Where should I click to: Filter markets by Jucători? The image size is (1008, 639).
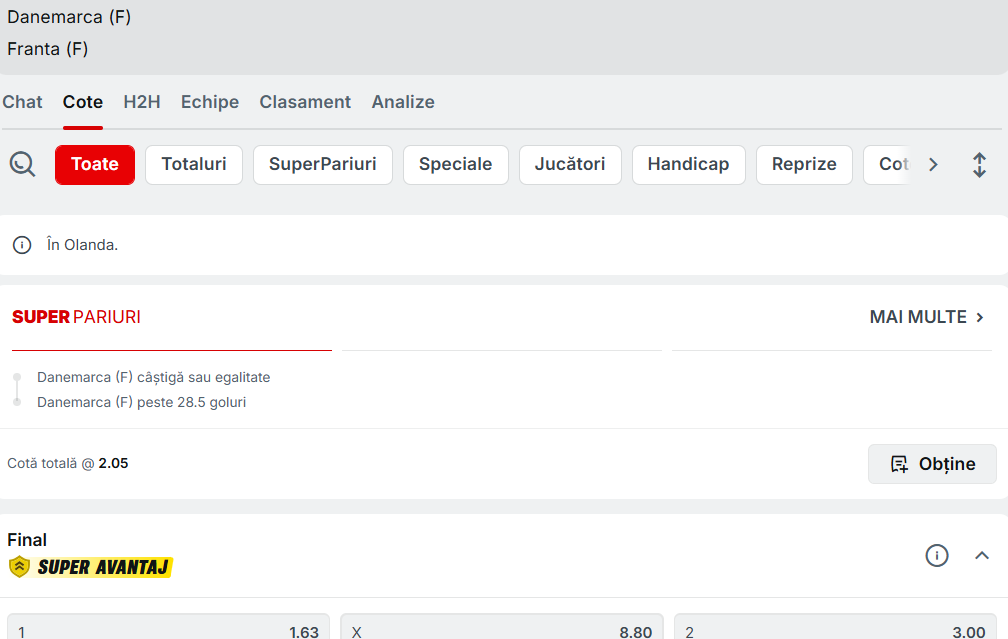point(570,165)
